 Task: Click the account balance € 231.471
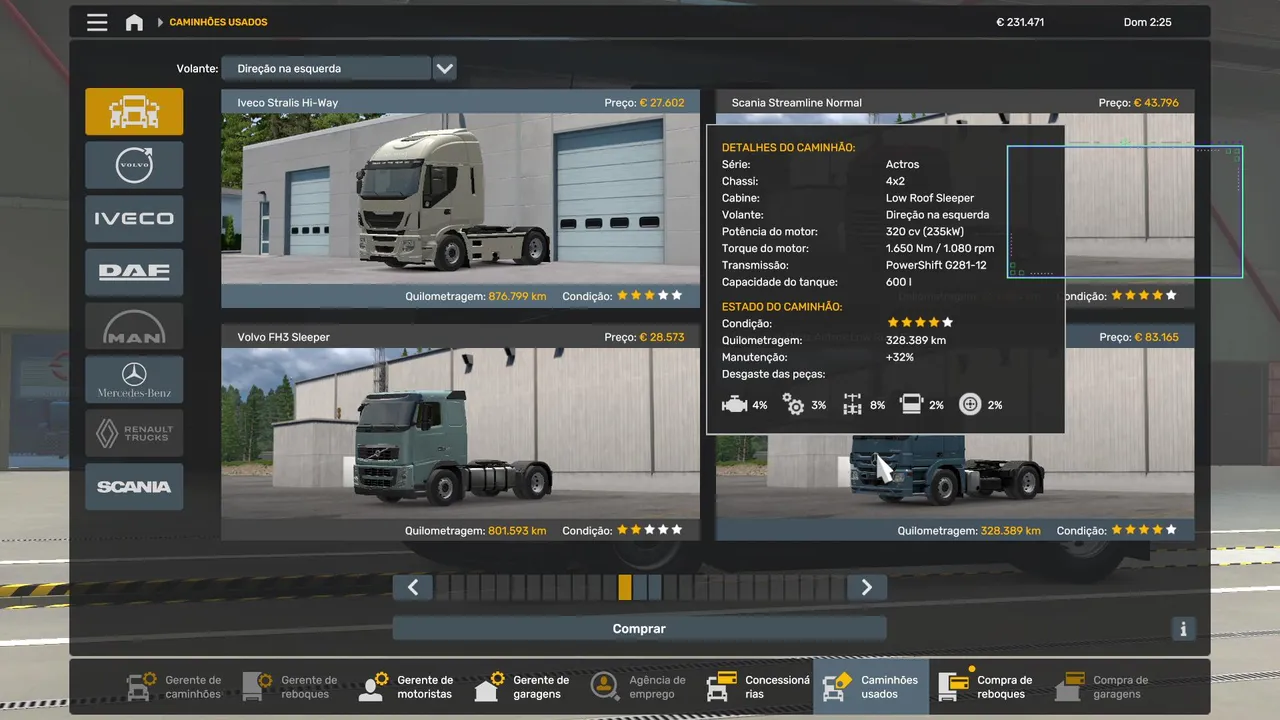pyautogui.click(x=1020, y=22)
